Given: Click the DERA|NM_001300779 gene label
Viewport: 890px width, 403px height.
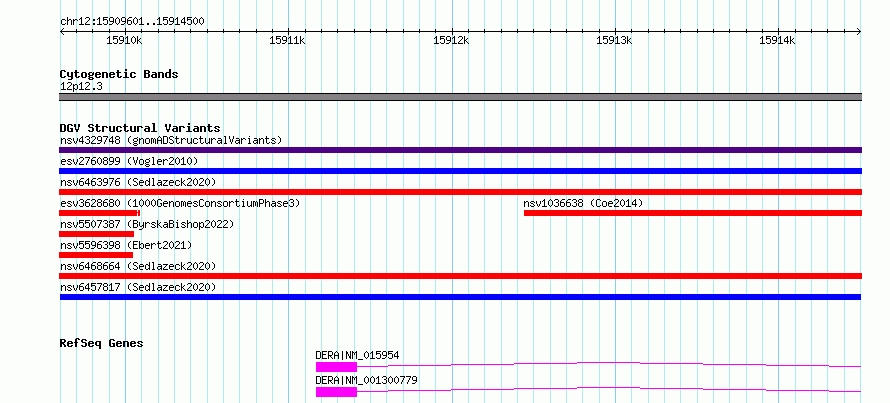Looking at the screenshot, I should coord(367,380).
